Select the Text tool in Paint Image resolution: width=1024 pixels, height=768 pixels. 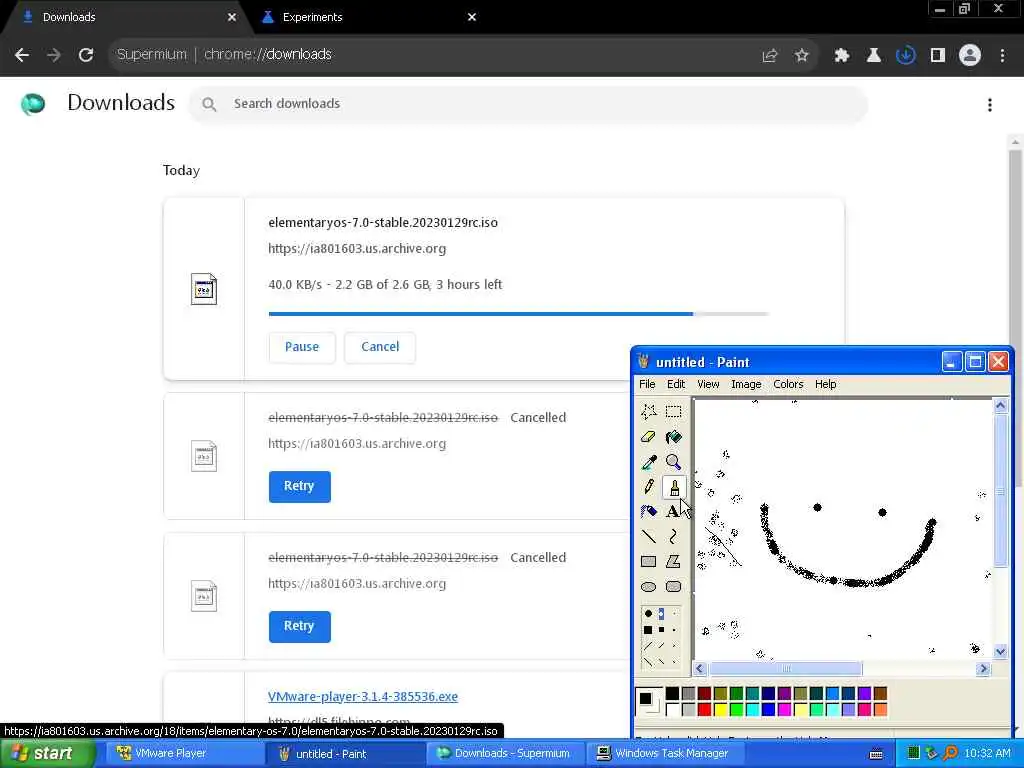[x=673, y=511]
